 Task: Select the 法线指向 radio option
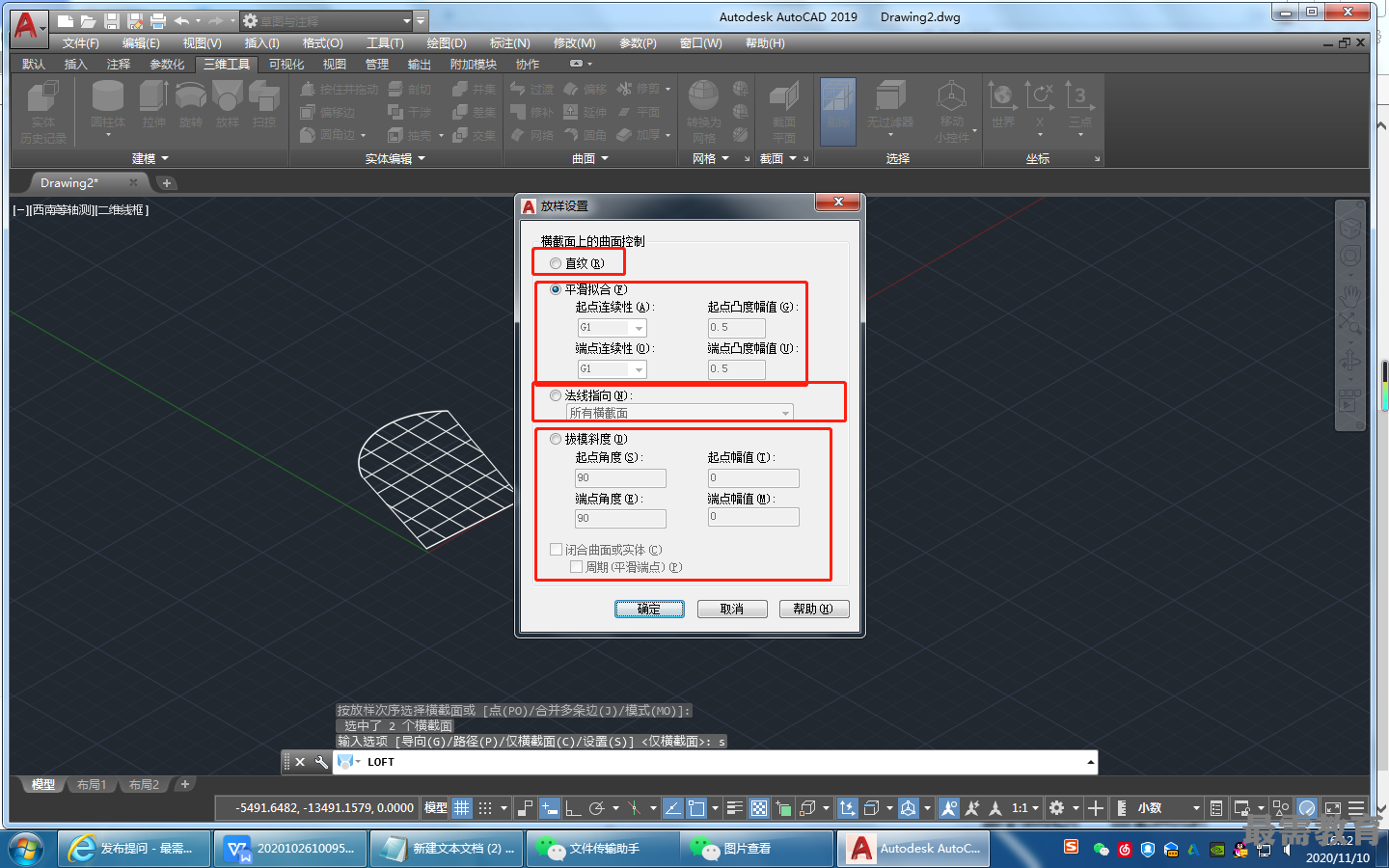(x=556, y=395)
